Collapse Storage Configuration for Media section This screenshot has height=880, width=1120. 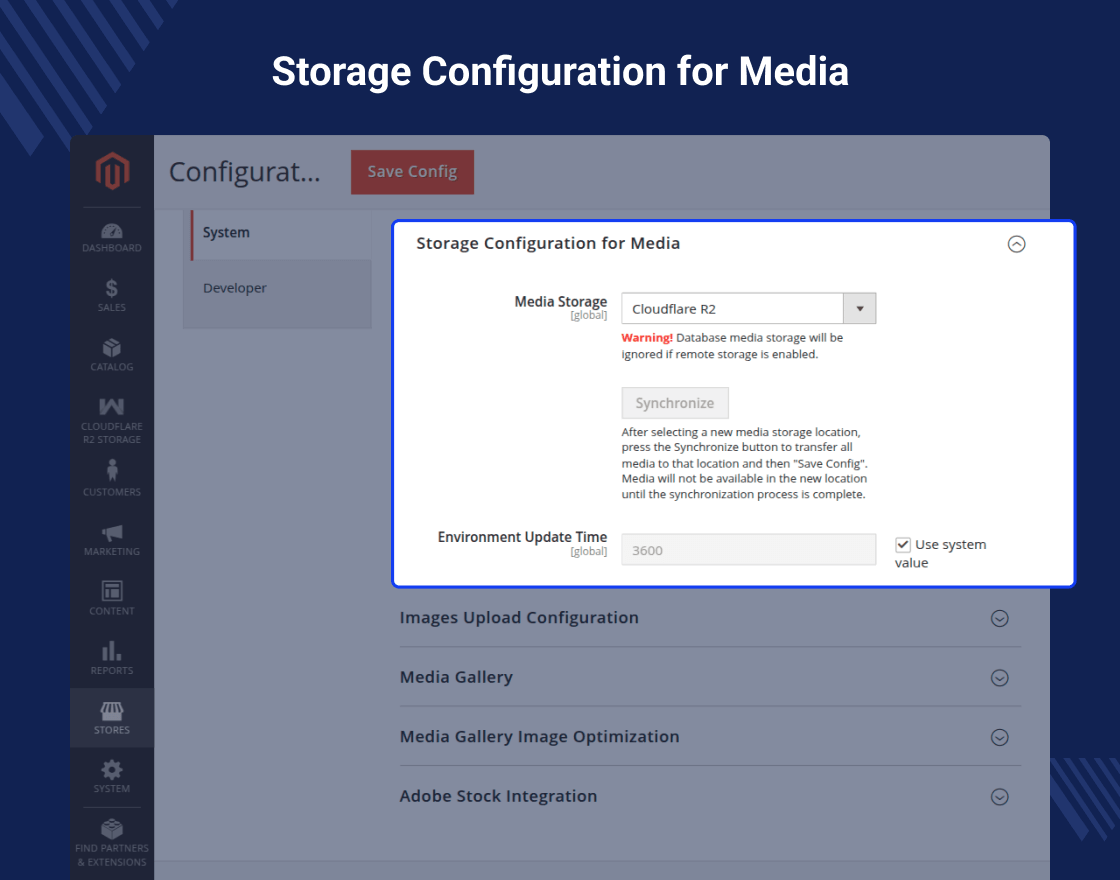pos(1016,244)
